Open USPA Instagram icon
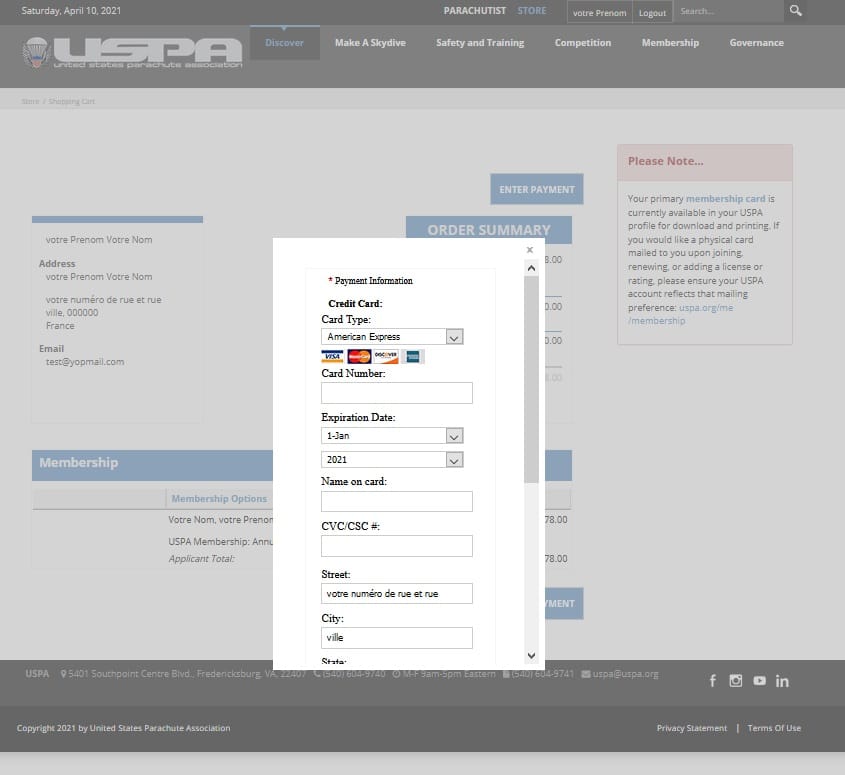Image resolution: width=845 pixels, height=775 pixels. coord(736,681)
